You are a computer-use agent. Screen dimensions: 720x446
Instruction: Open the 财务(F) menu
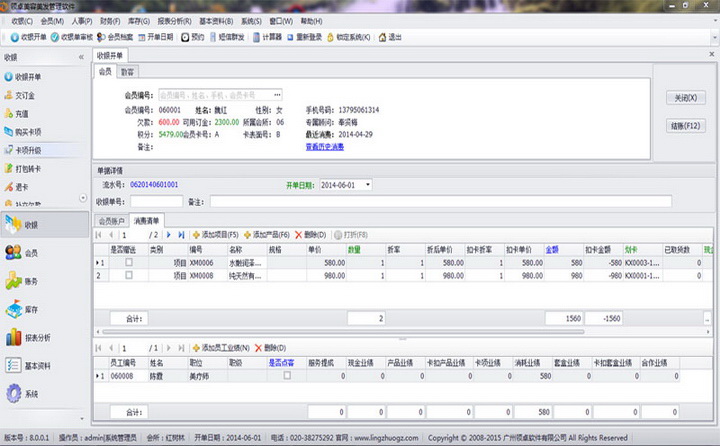point(109,21)
